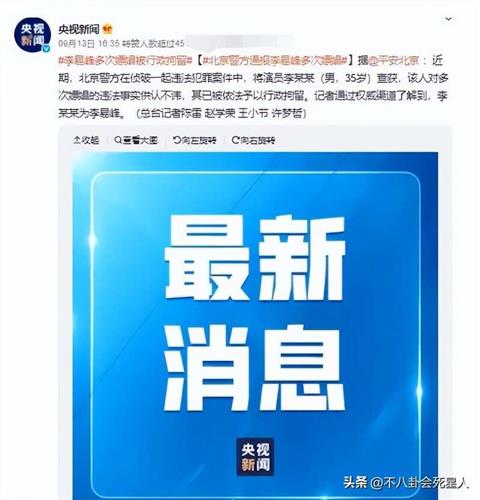Click the clockwise rotate icon
The height and width of the screenshot is (500, 480).
coord(235,140)
